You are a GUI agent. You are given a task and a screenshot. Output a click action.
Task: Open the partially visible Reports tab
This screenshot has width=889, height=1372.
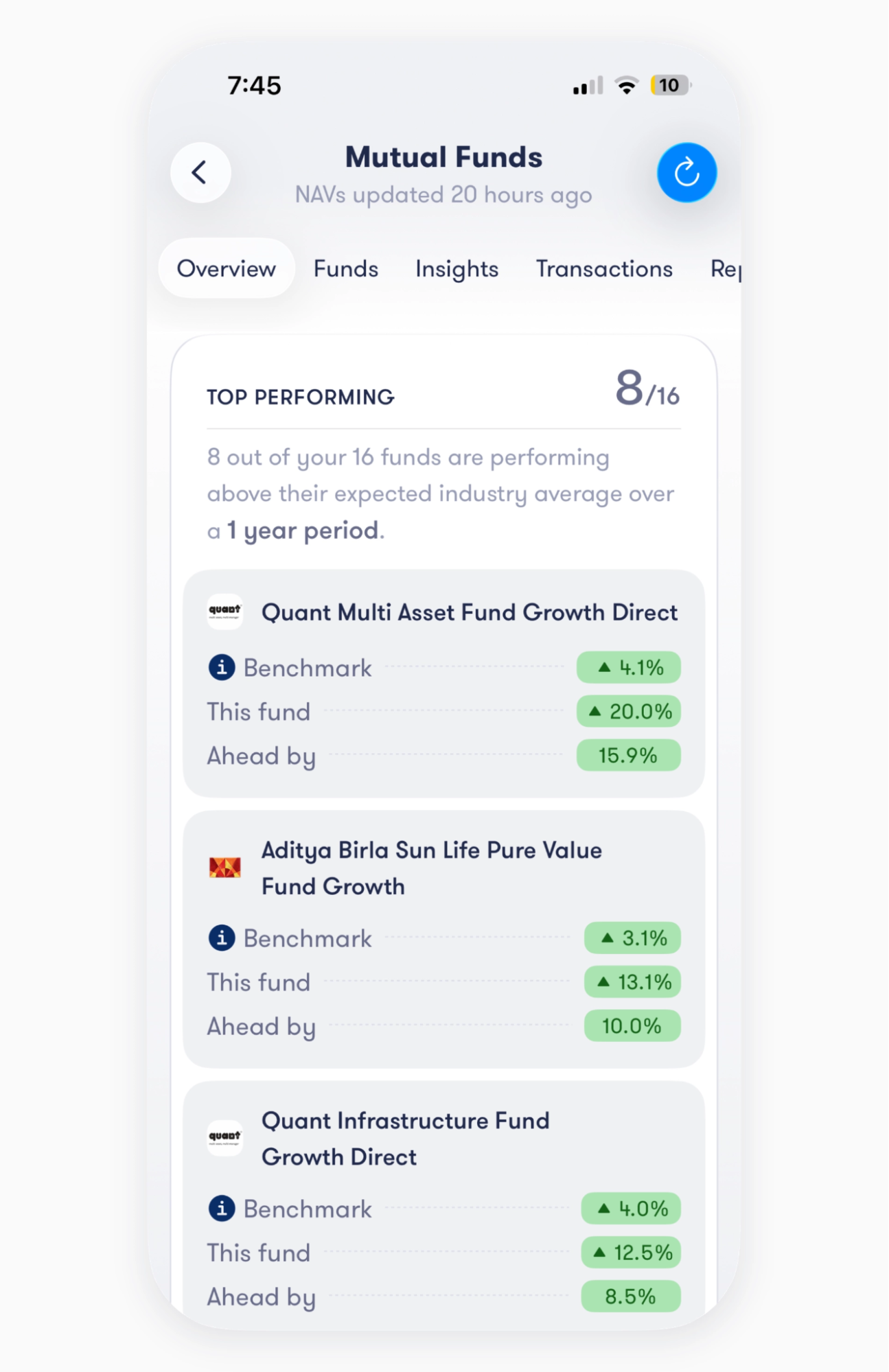726,268
